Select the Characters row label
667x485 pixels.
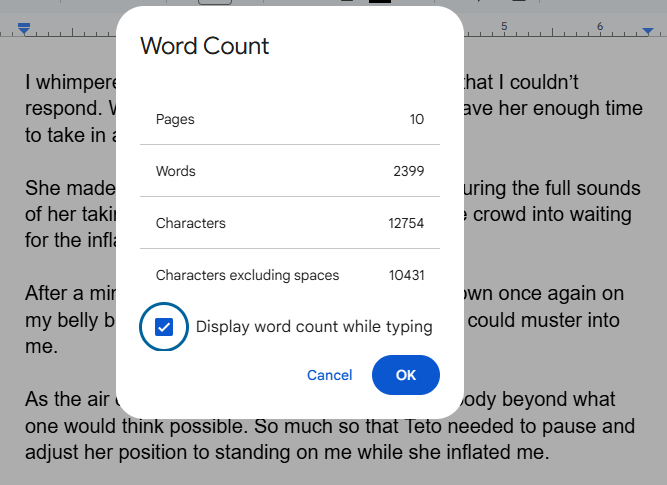(190, 223)
